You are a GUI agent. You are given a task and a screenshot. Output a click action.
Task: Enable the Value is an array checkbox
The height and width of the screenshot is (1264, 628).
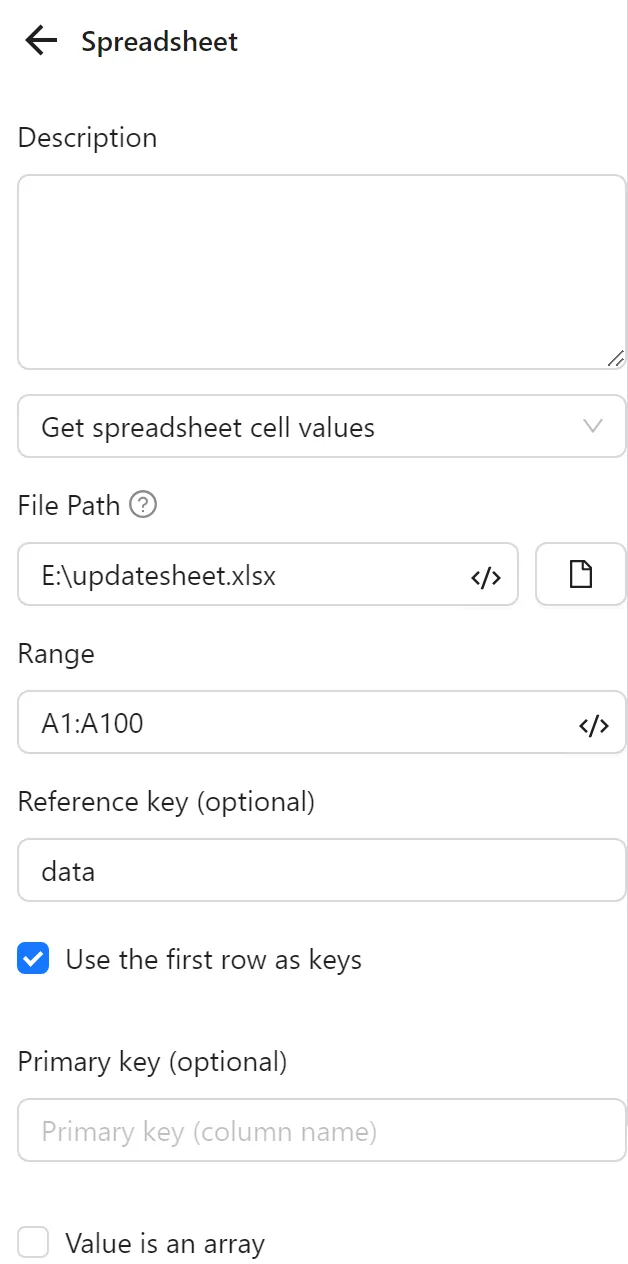pyautogui.click(x=33, y=1242)
